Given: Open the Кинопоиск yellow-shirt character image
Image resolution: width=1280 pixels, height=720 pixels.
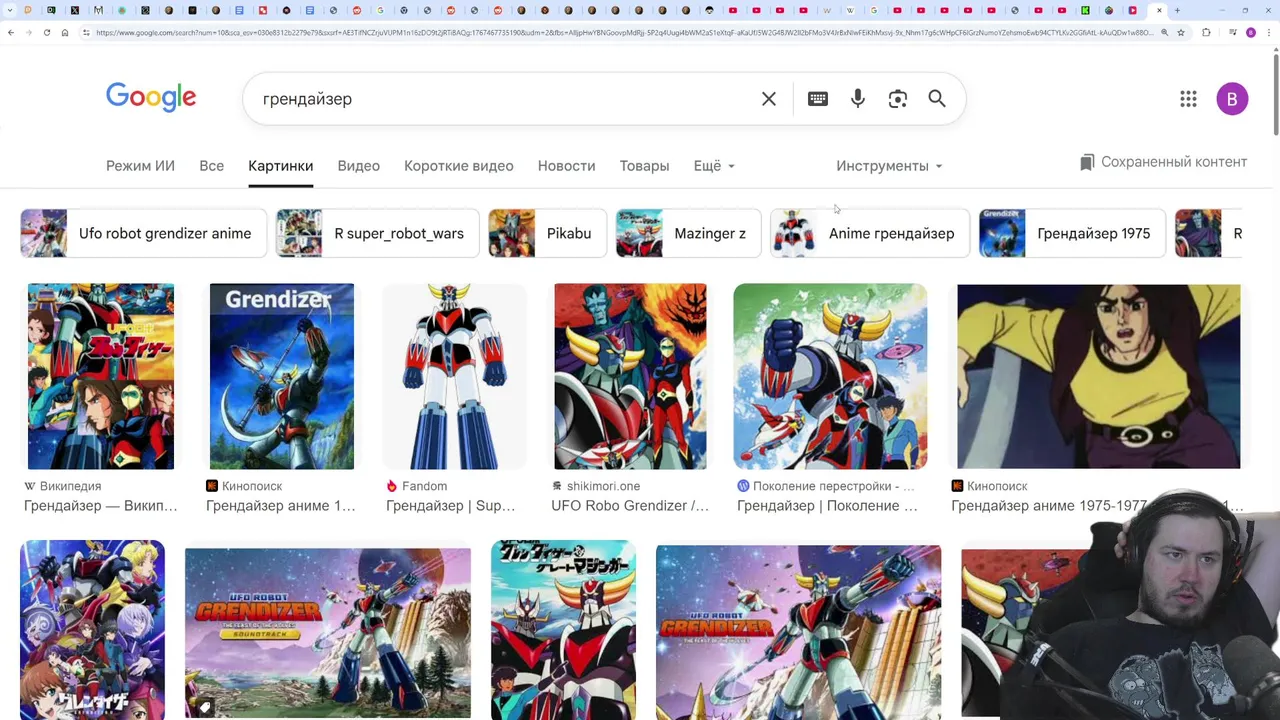Looking at the screenshot, I should coord(1098,376).
